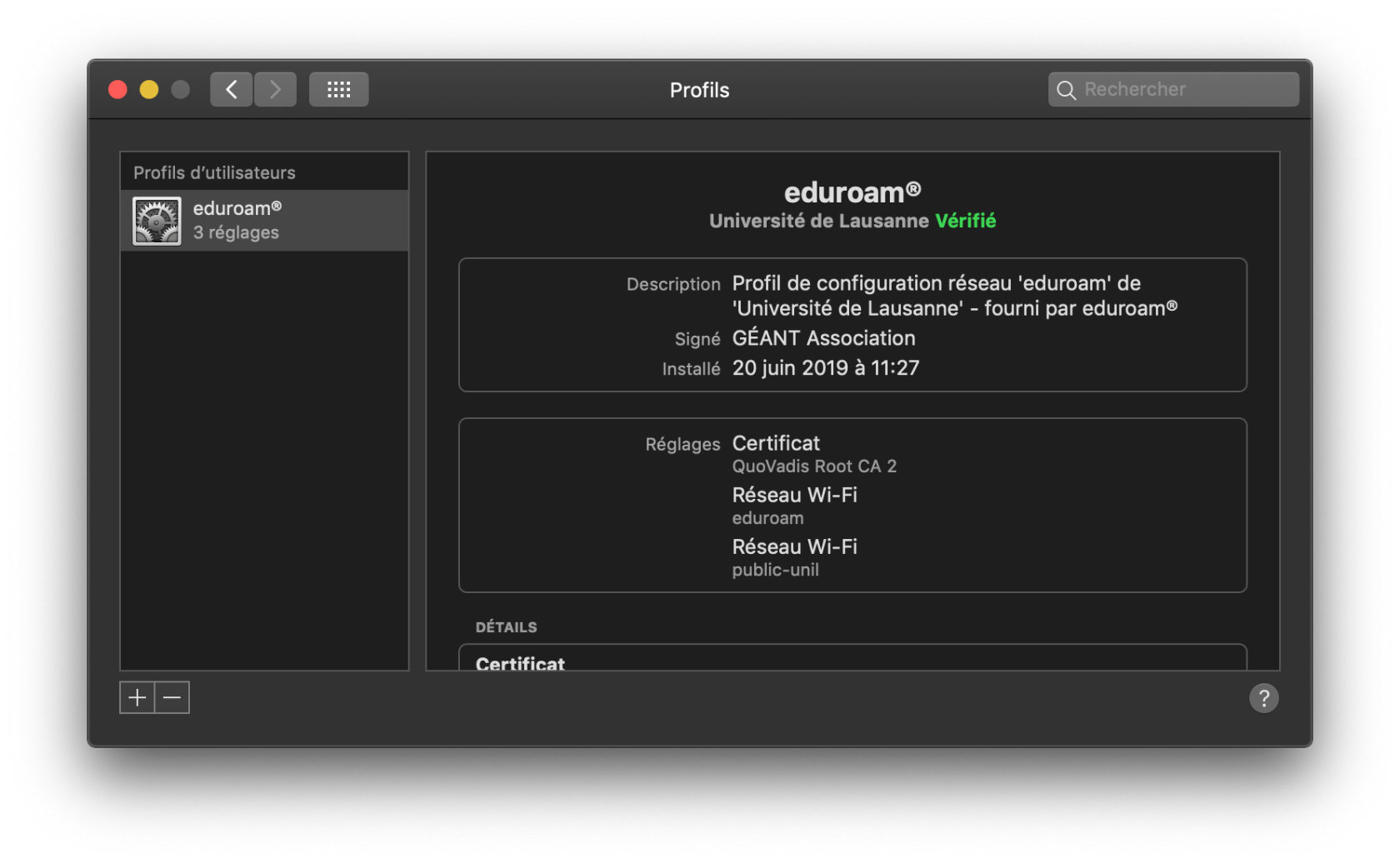This screenshot has height=863, width=1400.
Task: Click the green 'Vérifié' status text
Action: [966, 221]
